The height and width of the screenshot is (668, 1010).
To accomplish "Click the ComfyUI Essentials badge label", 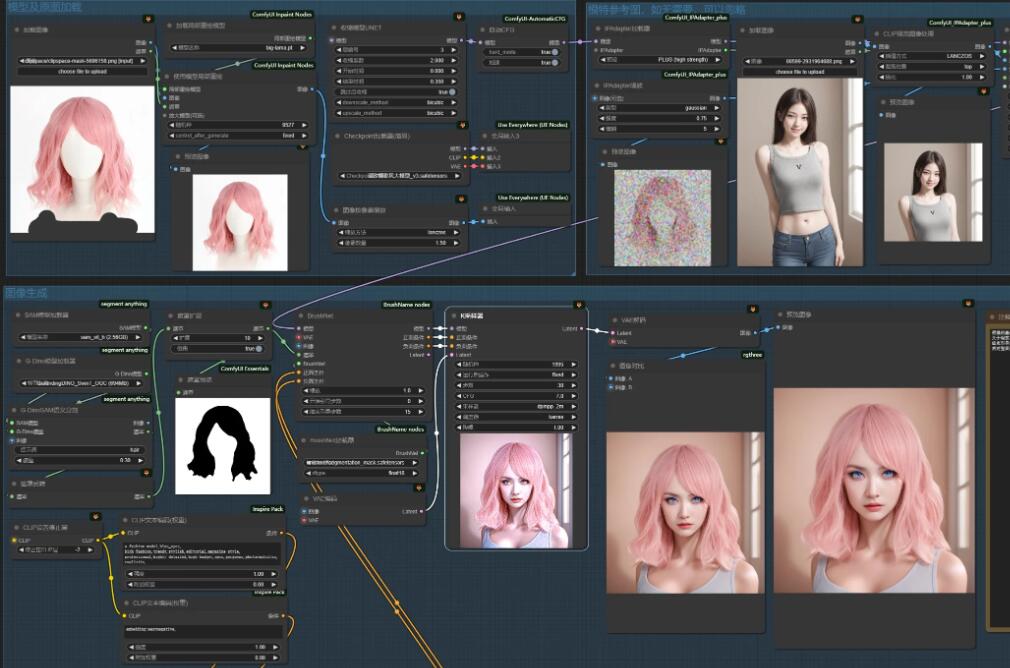I will 245,369.
